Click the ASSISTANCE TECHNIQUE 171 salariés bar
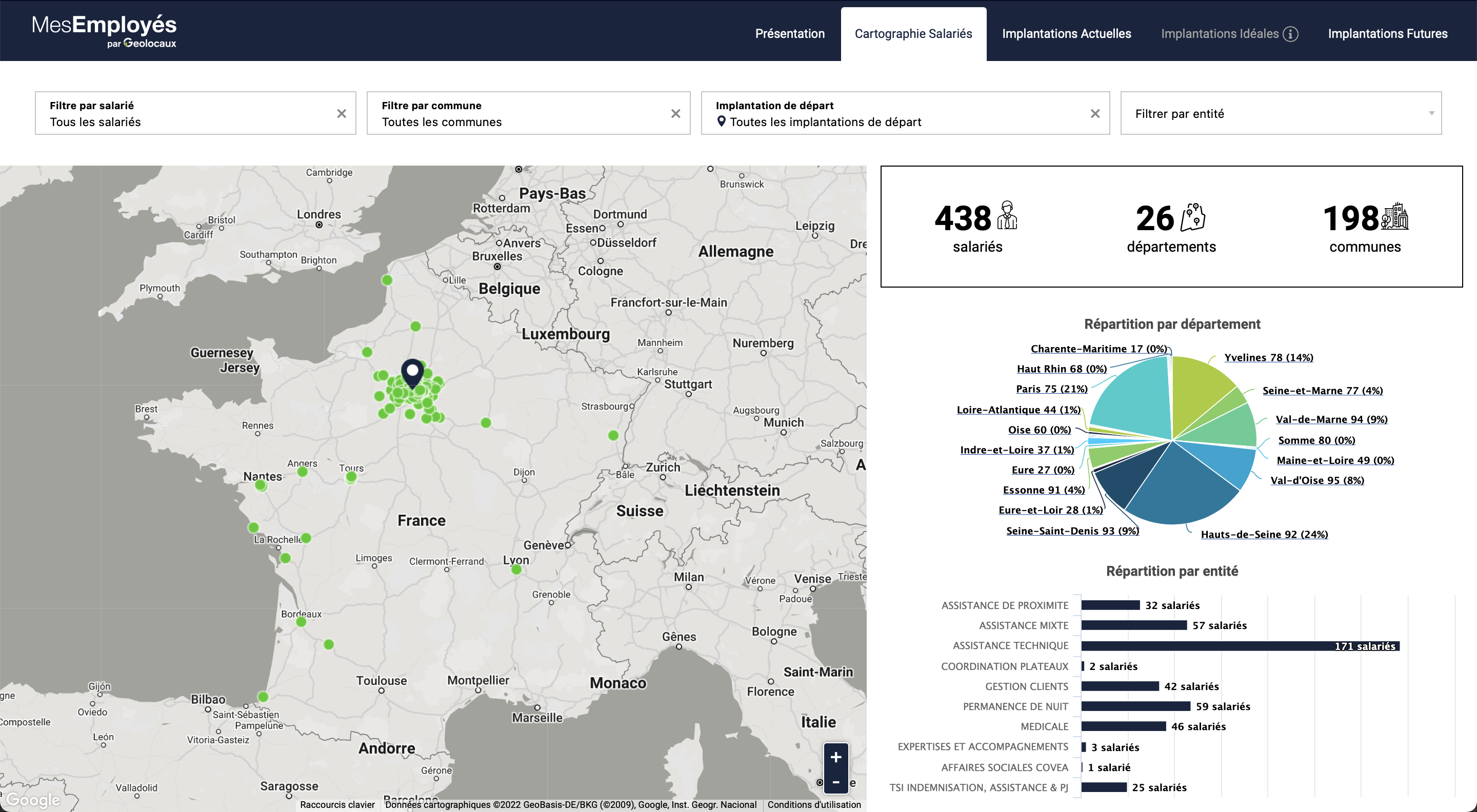Image resolution: width=1477 pixels, height=812 pixels. tap(1239, 646)
